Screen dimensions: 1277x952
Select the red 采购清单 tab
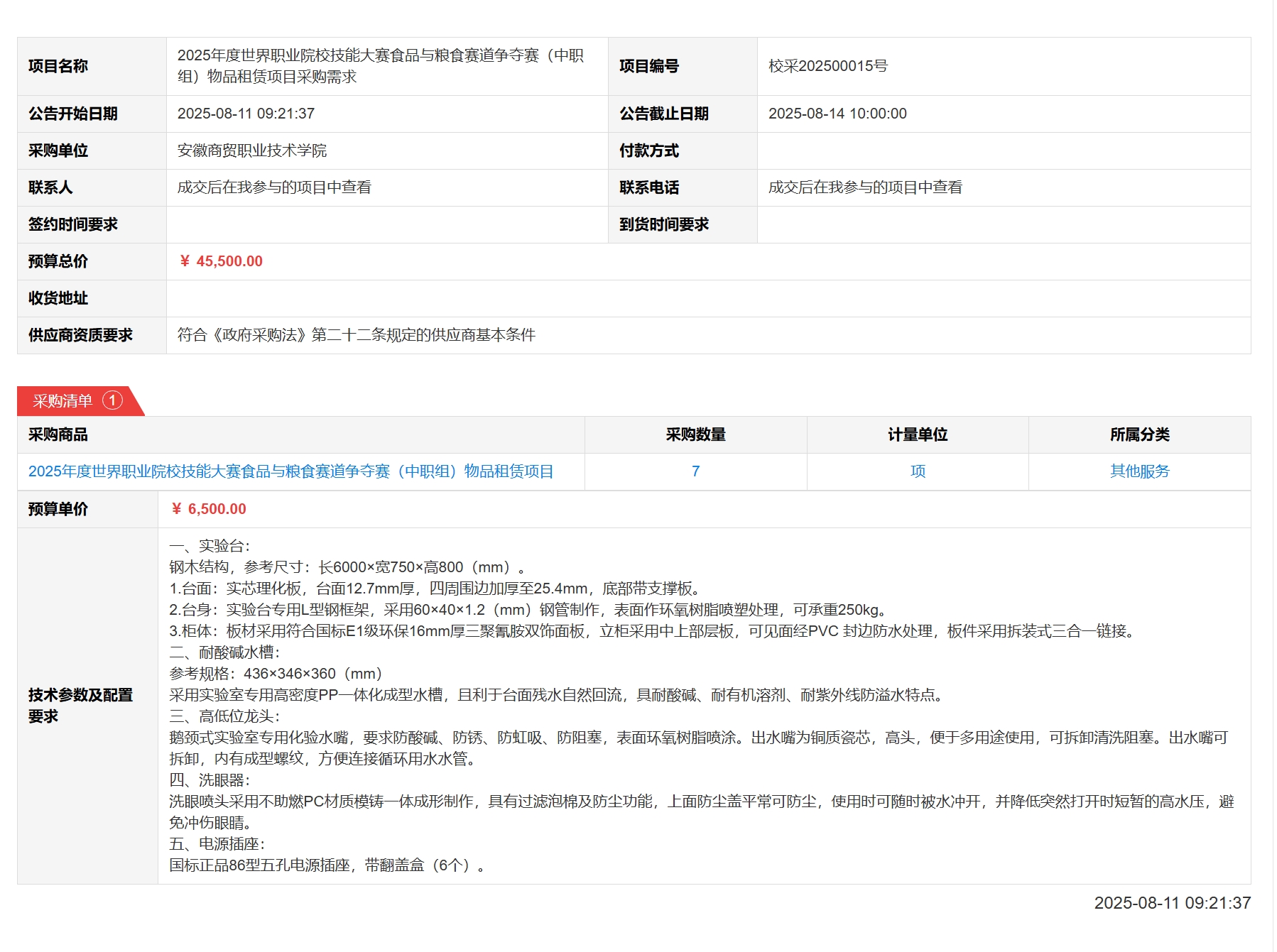63,401
